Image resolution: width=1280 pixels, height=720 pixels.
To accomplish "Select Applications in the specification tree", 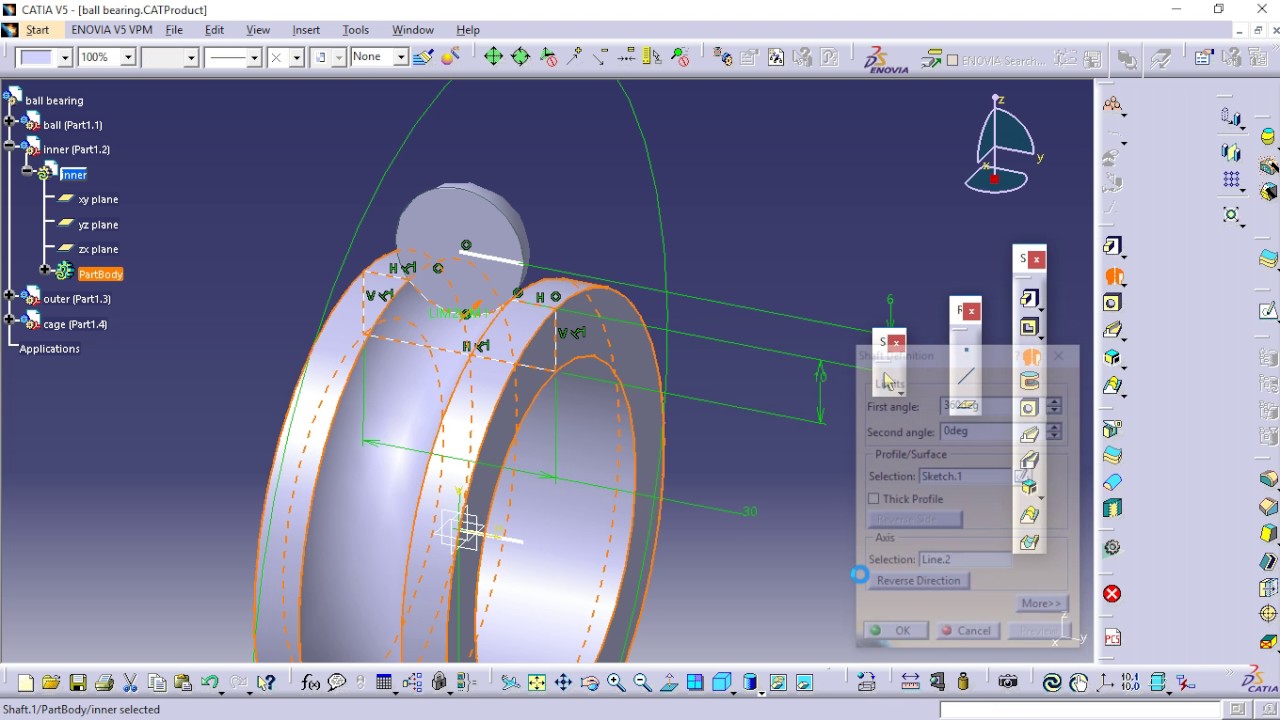I will pos(49,349).
